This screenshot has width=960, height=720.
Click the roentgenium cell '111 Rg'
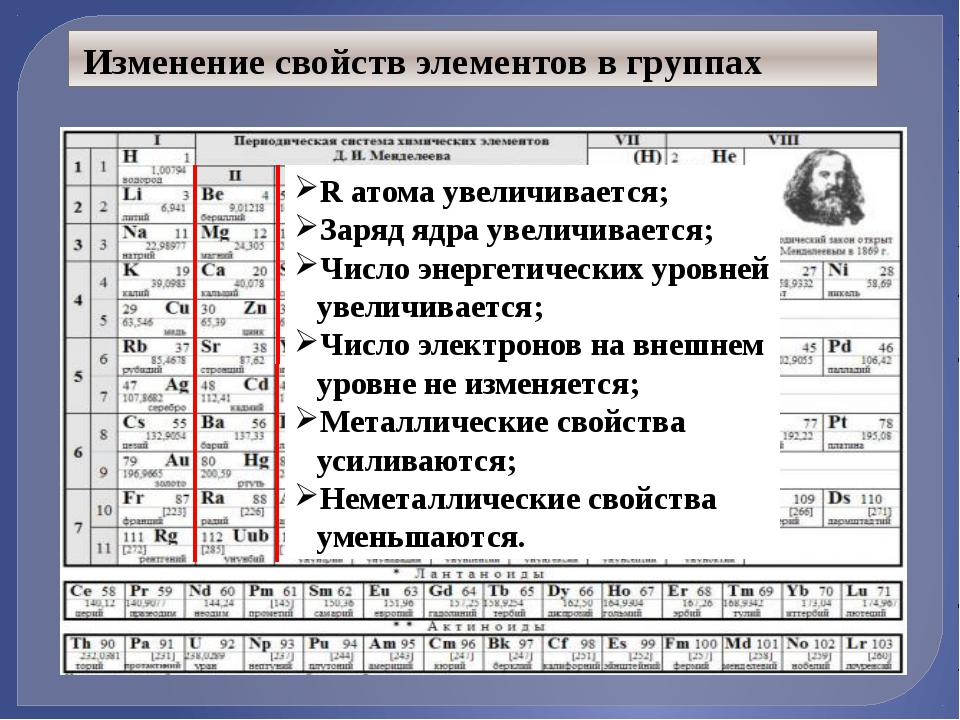157,546
